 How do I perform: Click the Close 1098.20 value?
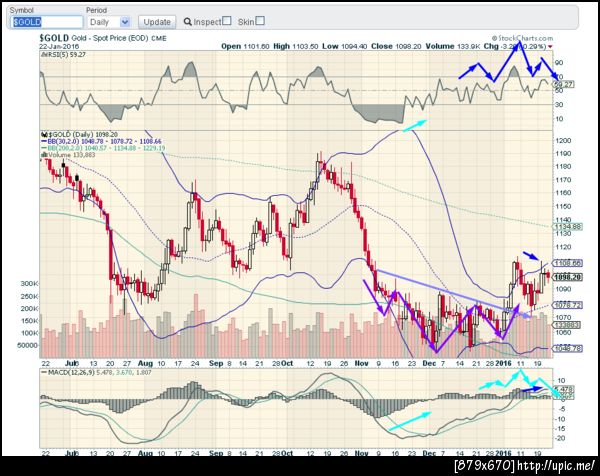tap(396, 46)
